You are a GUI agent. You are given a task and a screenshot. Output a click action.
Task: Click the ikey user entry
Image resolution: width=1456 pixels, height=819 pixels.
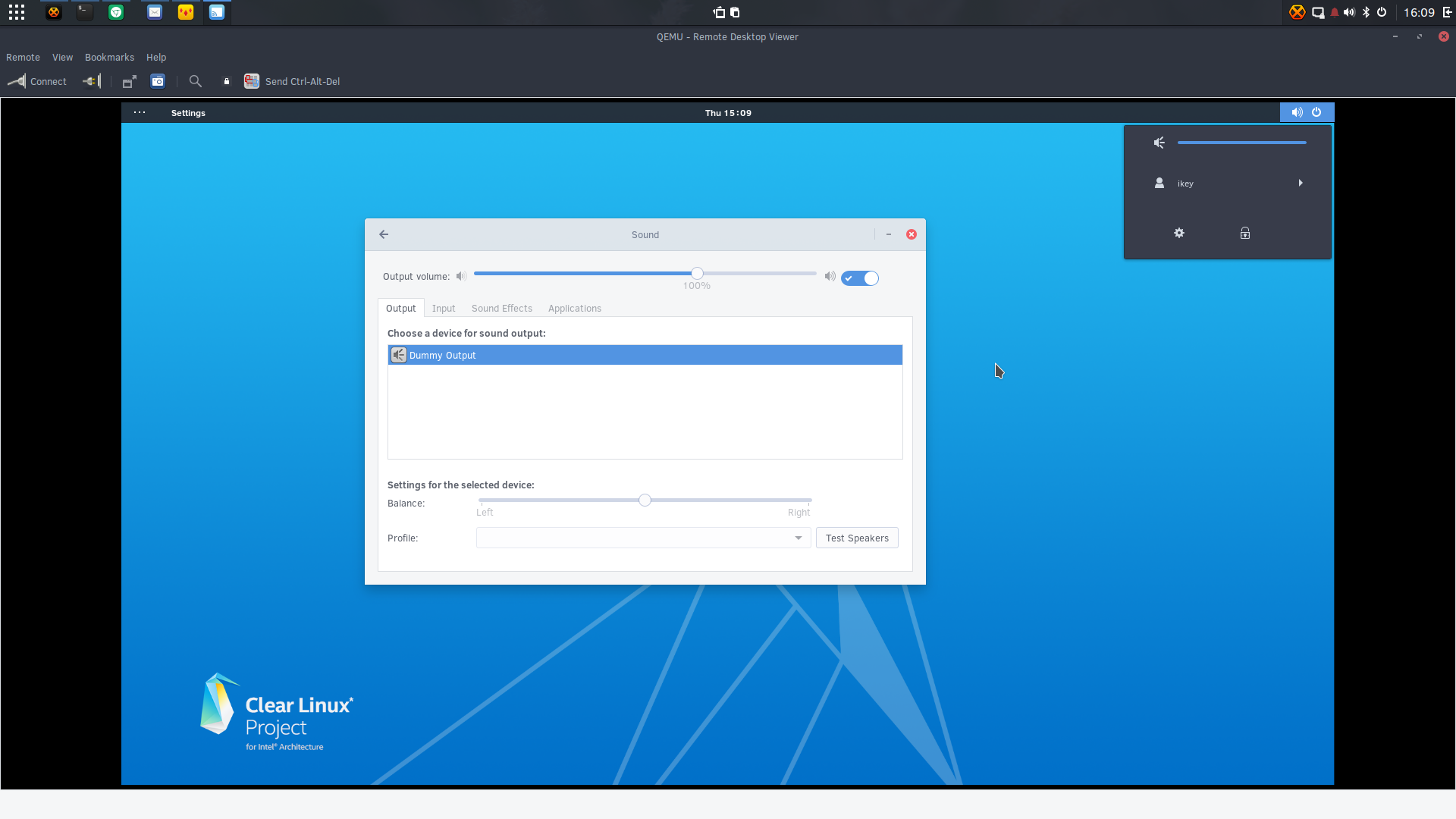1227,183
